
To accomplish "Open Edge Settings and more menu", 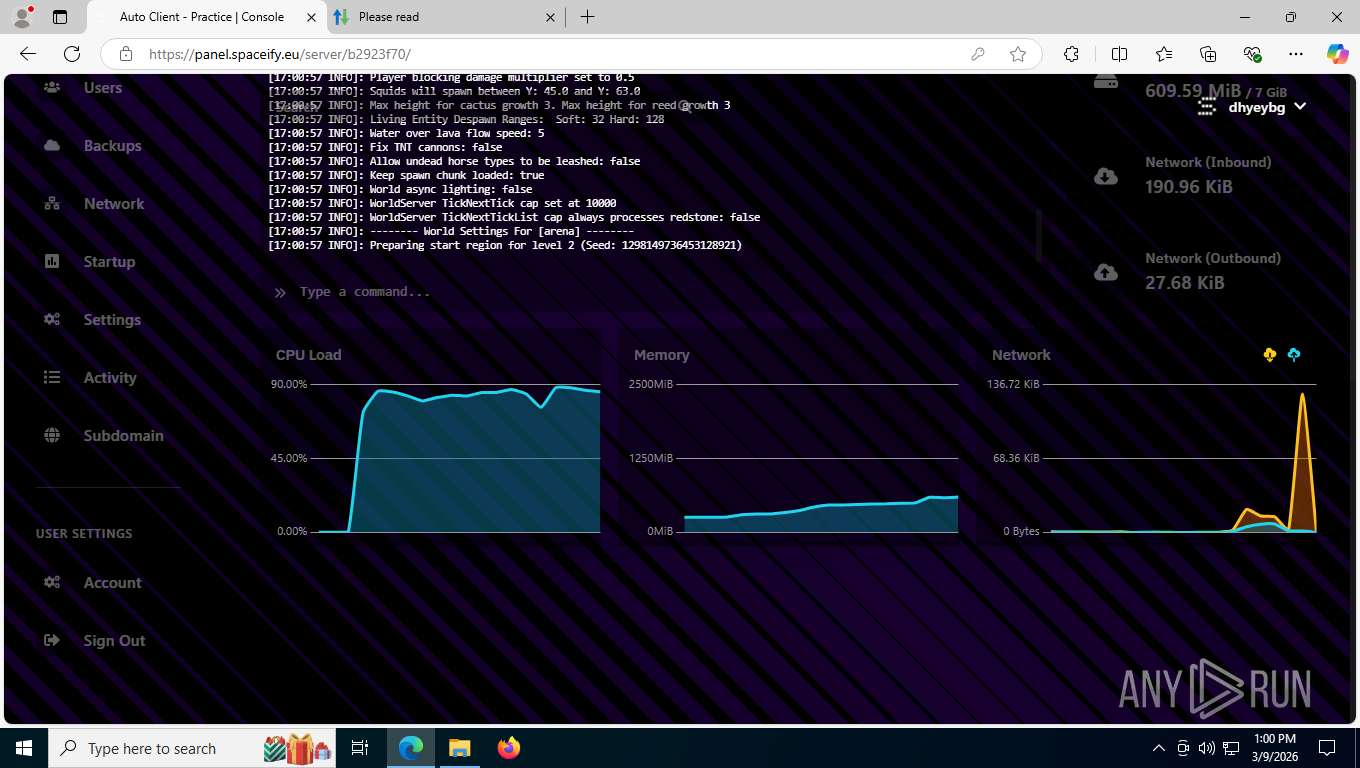I will pyautogui.click(x=1296, y=54).
